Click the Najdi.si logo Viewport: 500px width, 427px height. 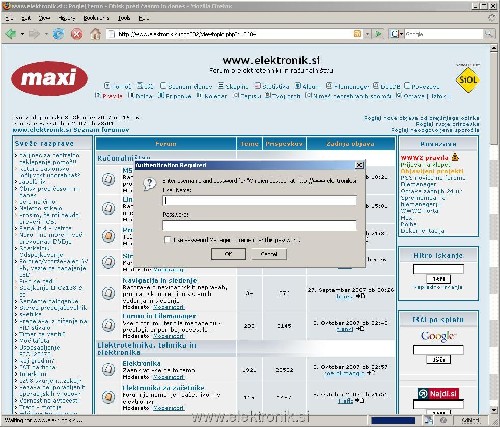tap(438, 394)
